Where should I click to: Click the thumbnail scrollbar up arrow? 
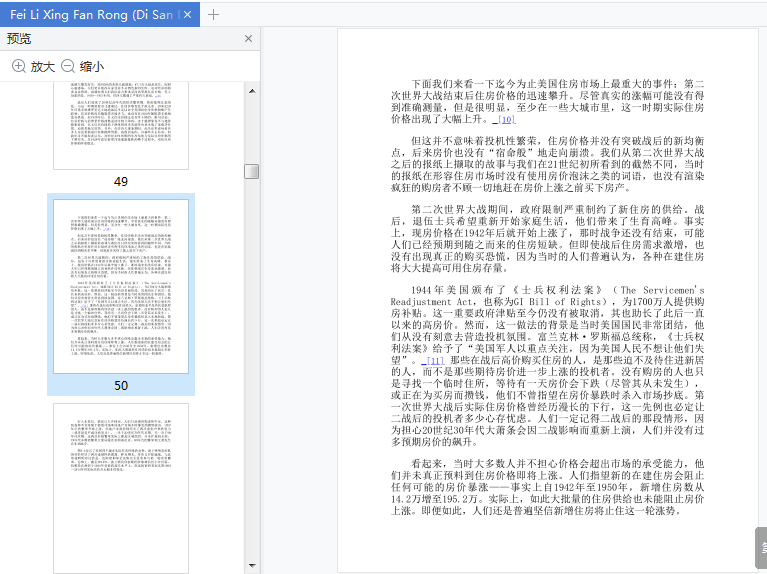tap(252, 91)
